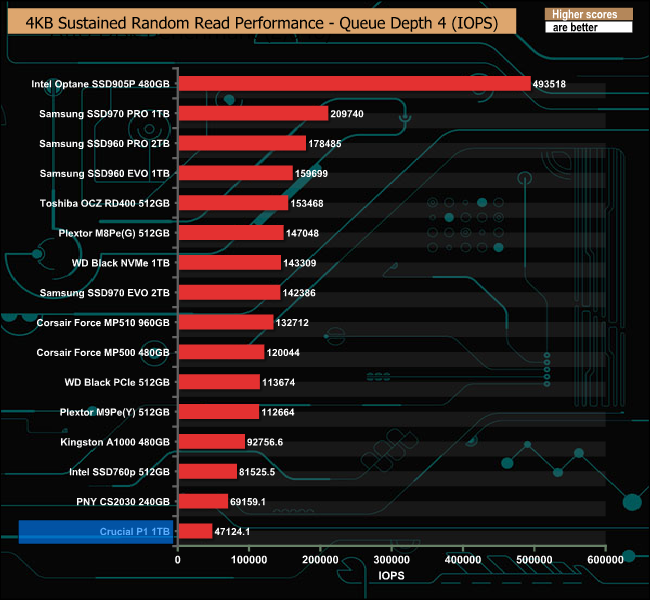Select the 'Samsung SSD960 EVO 1TB' label
Image resolution: width=650 pixels, height=600 pixels.
[x=104, y=173]
